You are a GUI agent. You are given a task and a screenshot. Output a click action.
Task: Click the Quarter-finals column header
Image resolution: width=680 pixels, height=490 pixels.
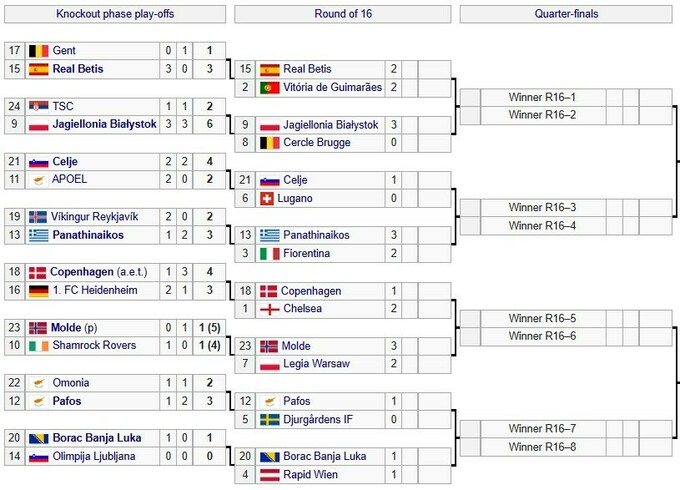pyautogui.click(x=566, y=14)
